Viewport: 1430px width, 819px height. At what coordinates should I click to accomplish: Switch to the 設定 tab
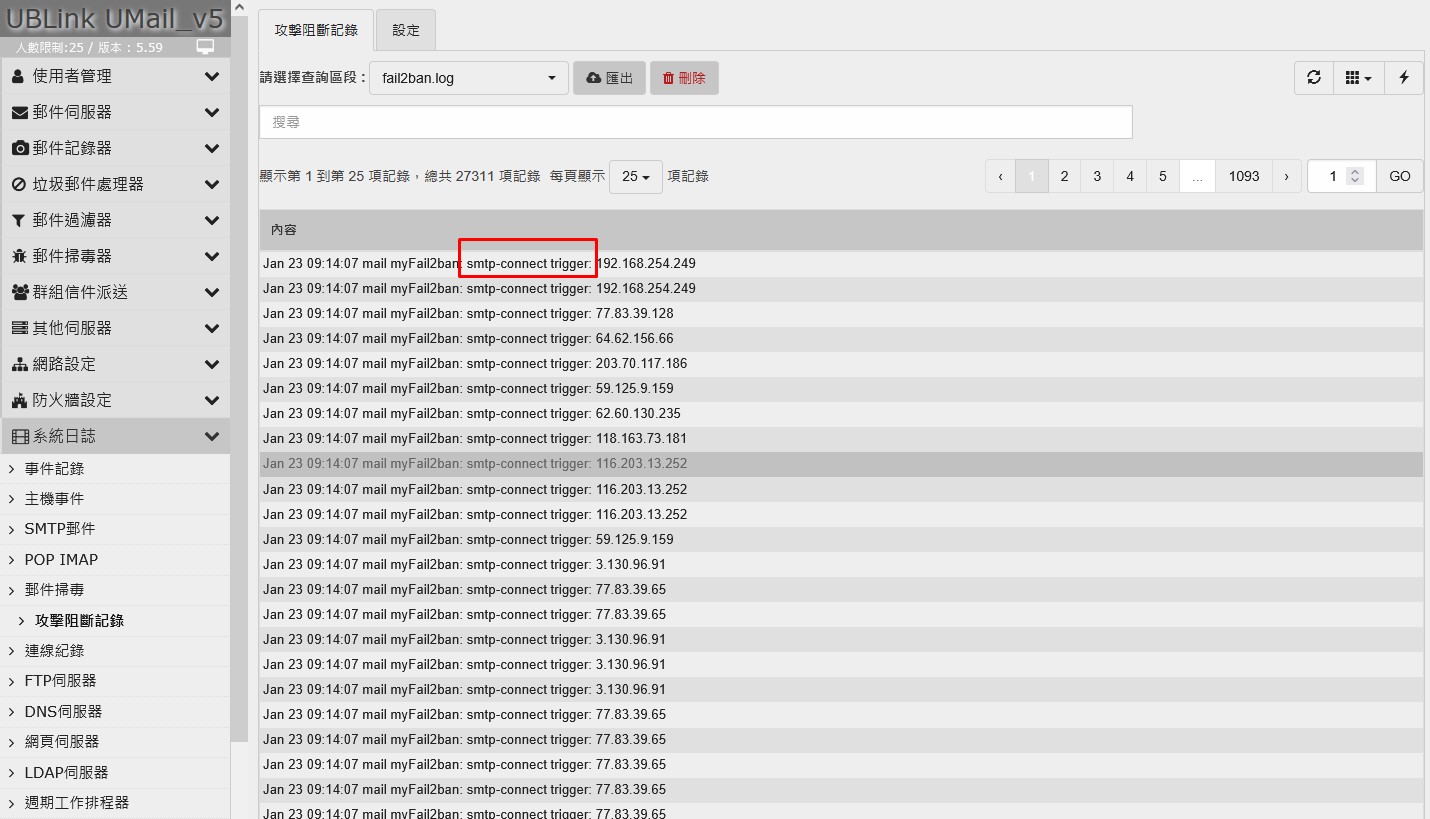tap(406, 30)
